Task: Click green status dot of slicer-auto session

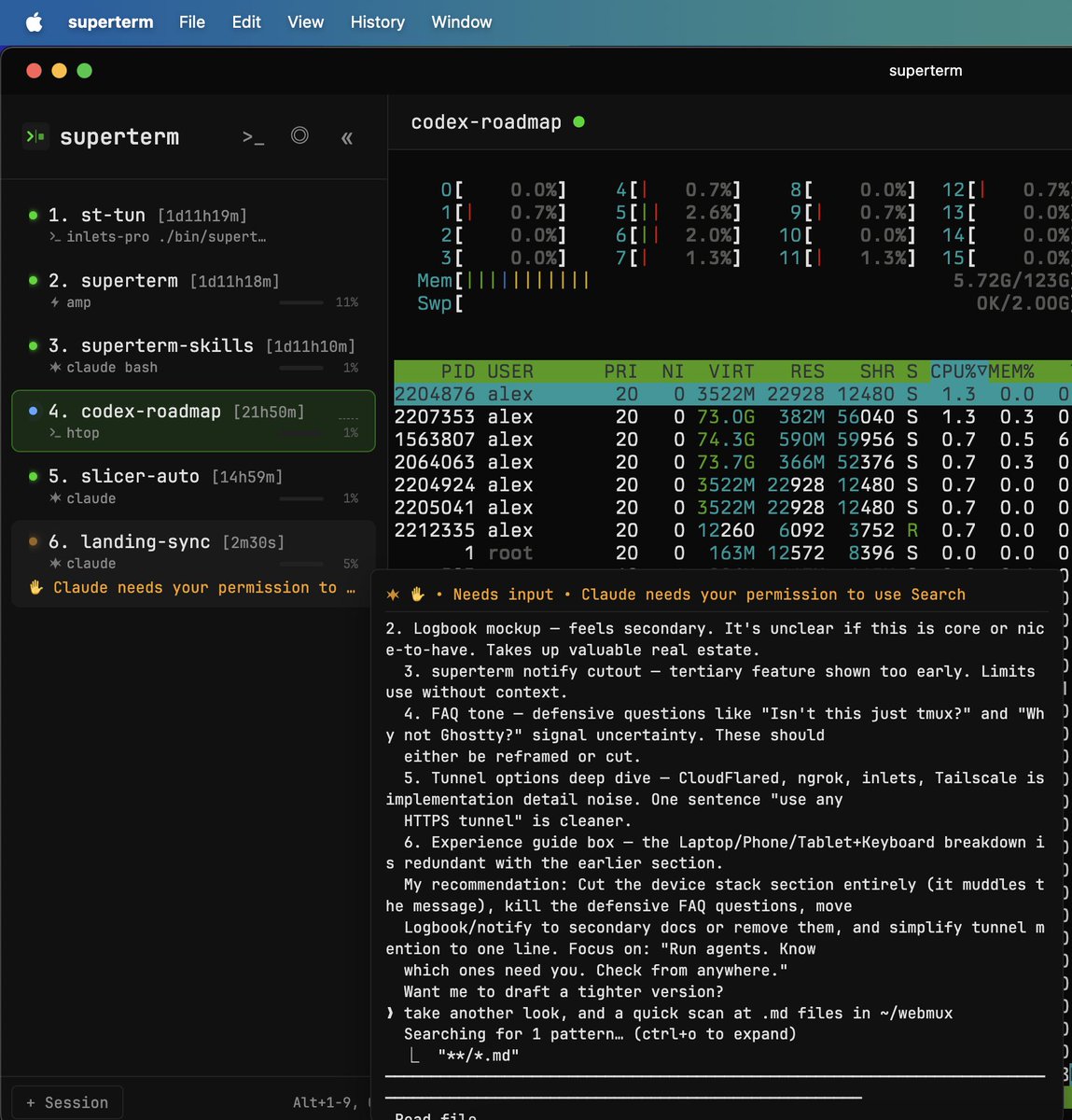Action: pos(34,477)
